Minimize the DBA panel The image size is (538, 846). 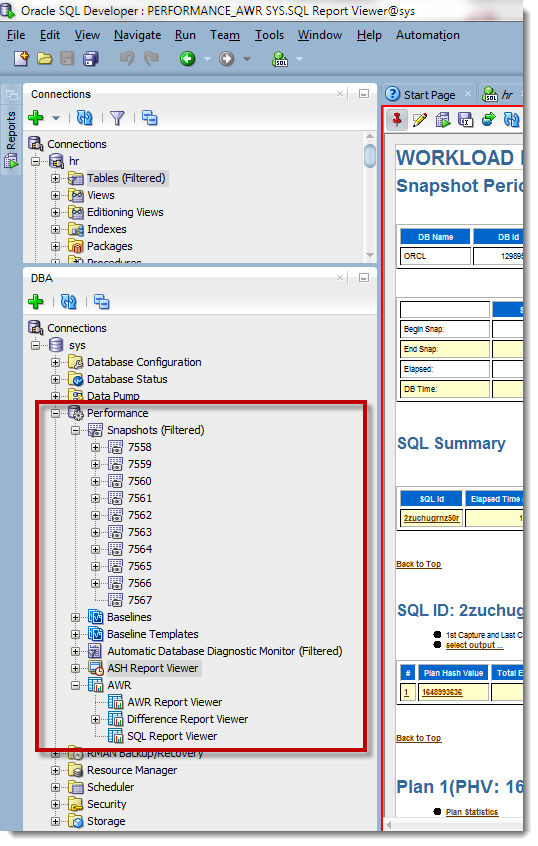click(x=364, y=278)
